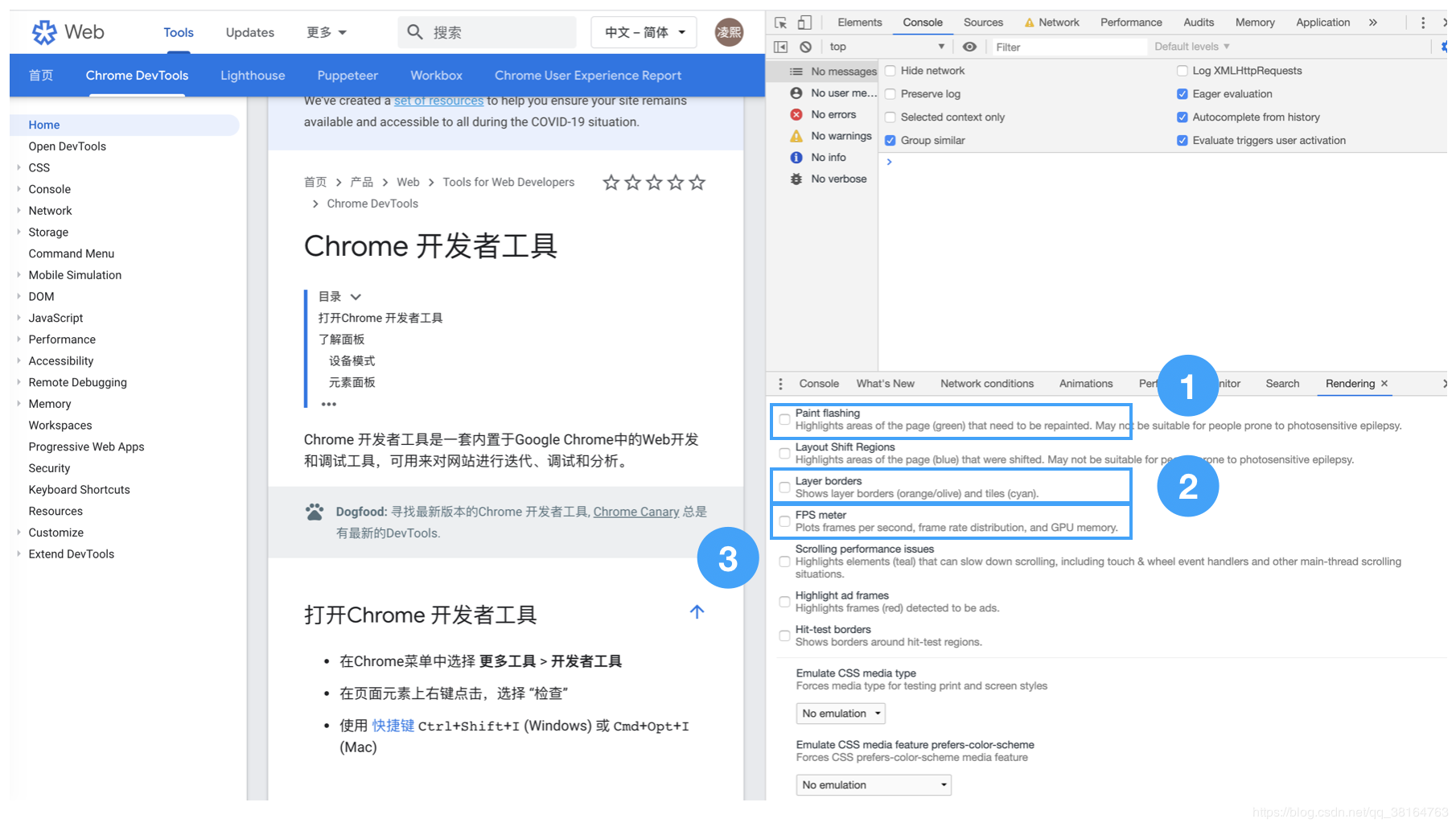This screenshot has width=1456, height=827.
Task: Enable FPS meter checkbox
Action: pyautogui.click(x=784, y=521)
